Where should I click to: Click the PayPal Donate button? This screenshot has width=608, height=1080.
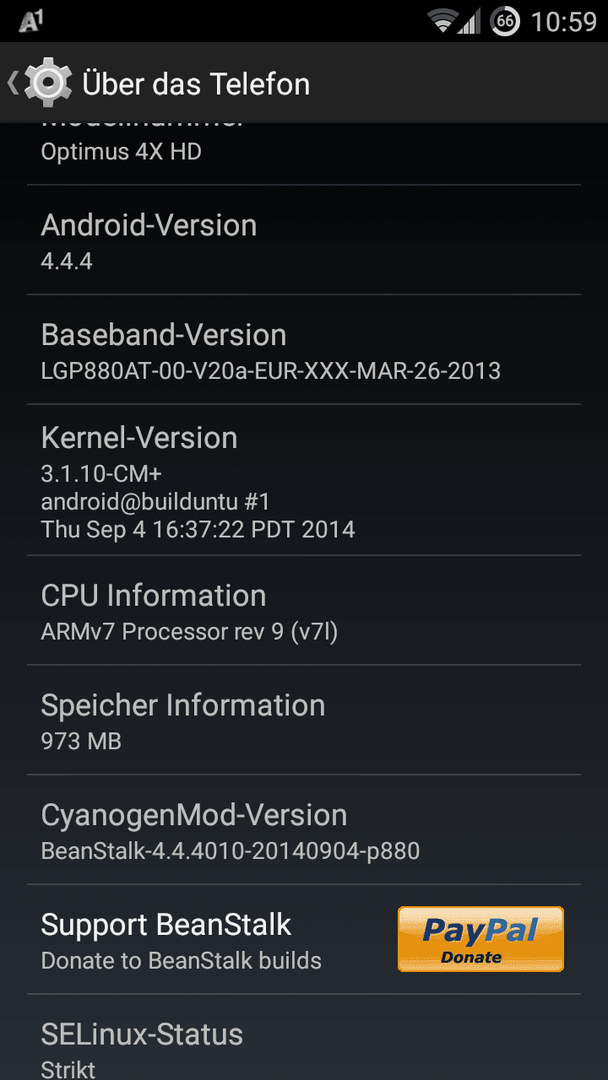481,939
